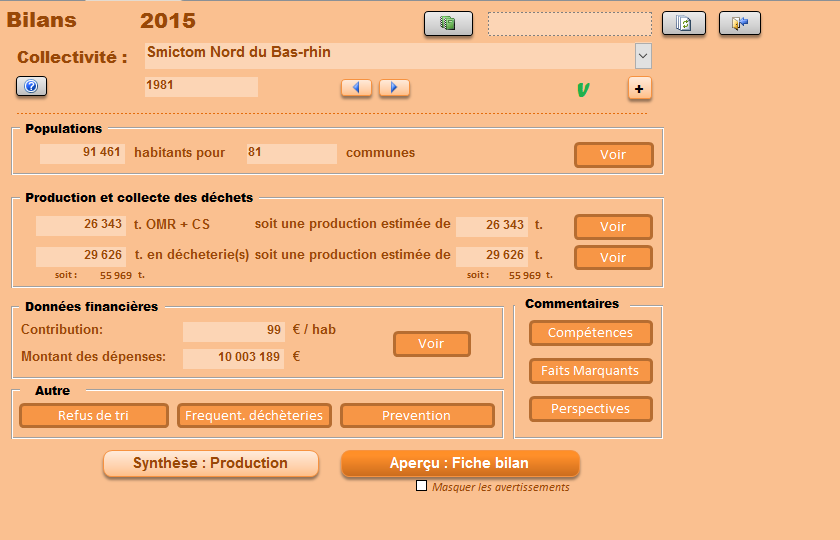Click Voir button for OMR + CS row
840x540 pixels.
tap(613, 227)
